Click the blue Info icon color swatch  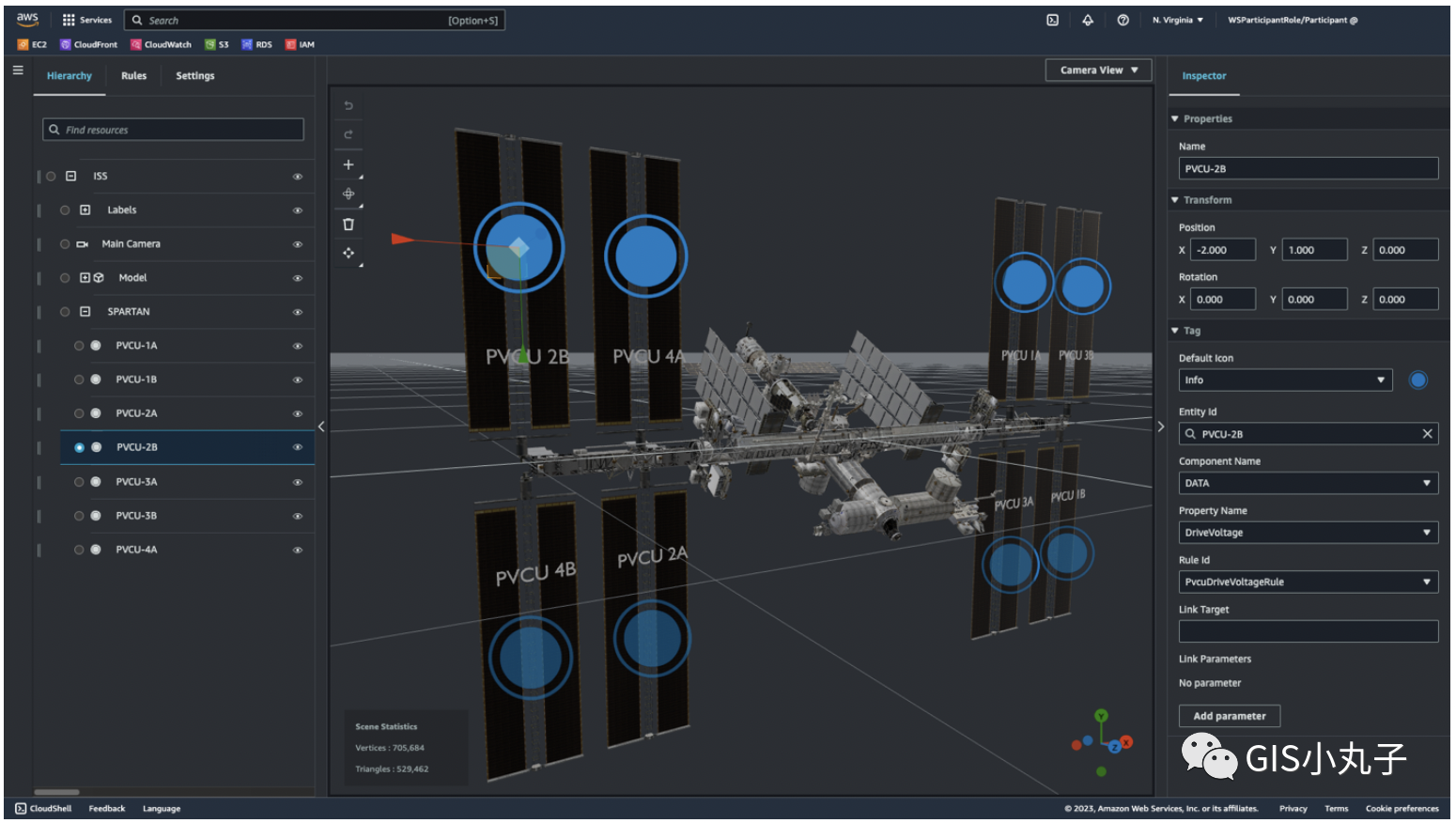(1418, 380)
